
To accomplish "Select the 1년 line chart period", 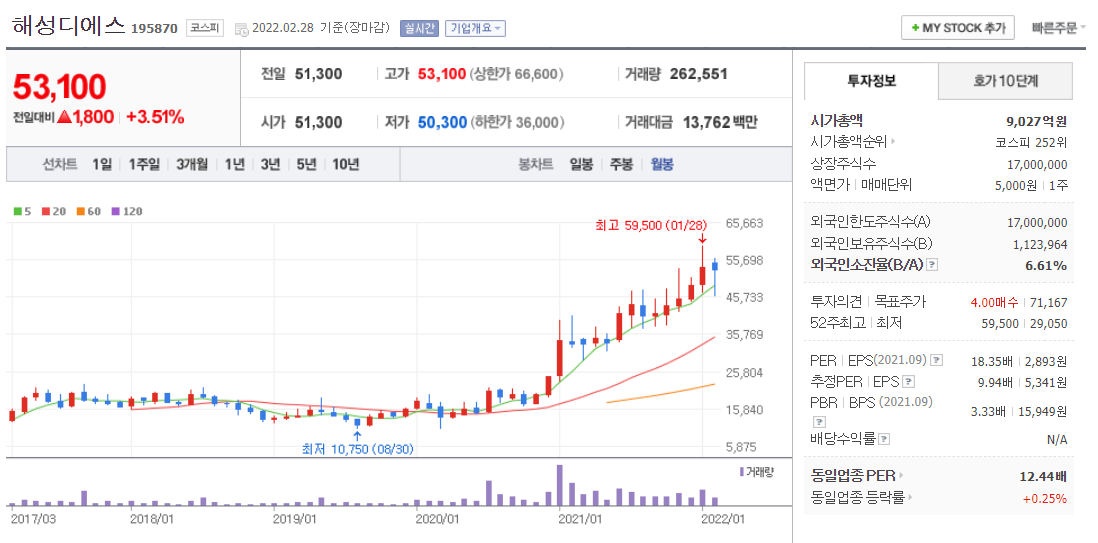I will point(235,165).
